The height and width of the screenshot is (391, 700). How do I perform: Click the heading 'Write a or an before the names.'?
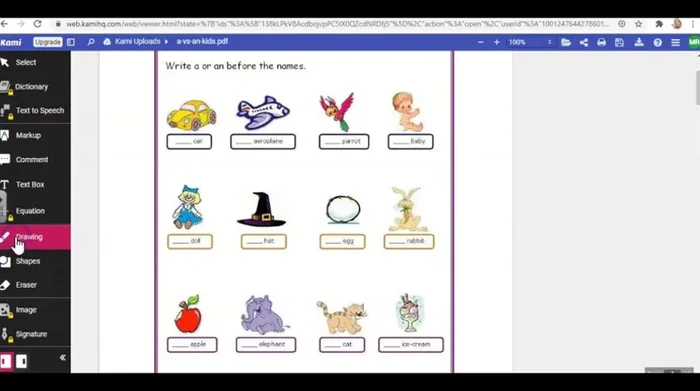(x=236, y=66)
